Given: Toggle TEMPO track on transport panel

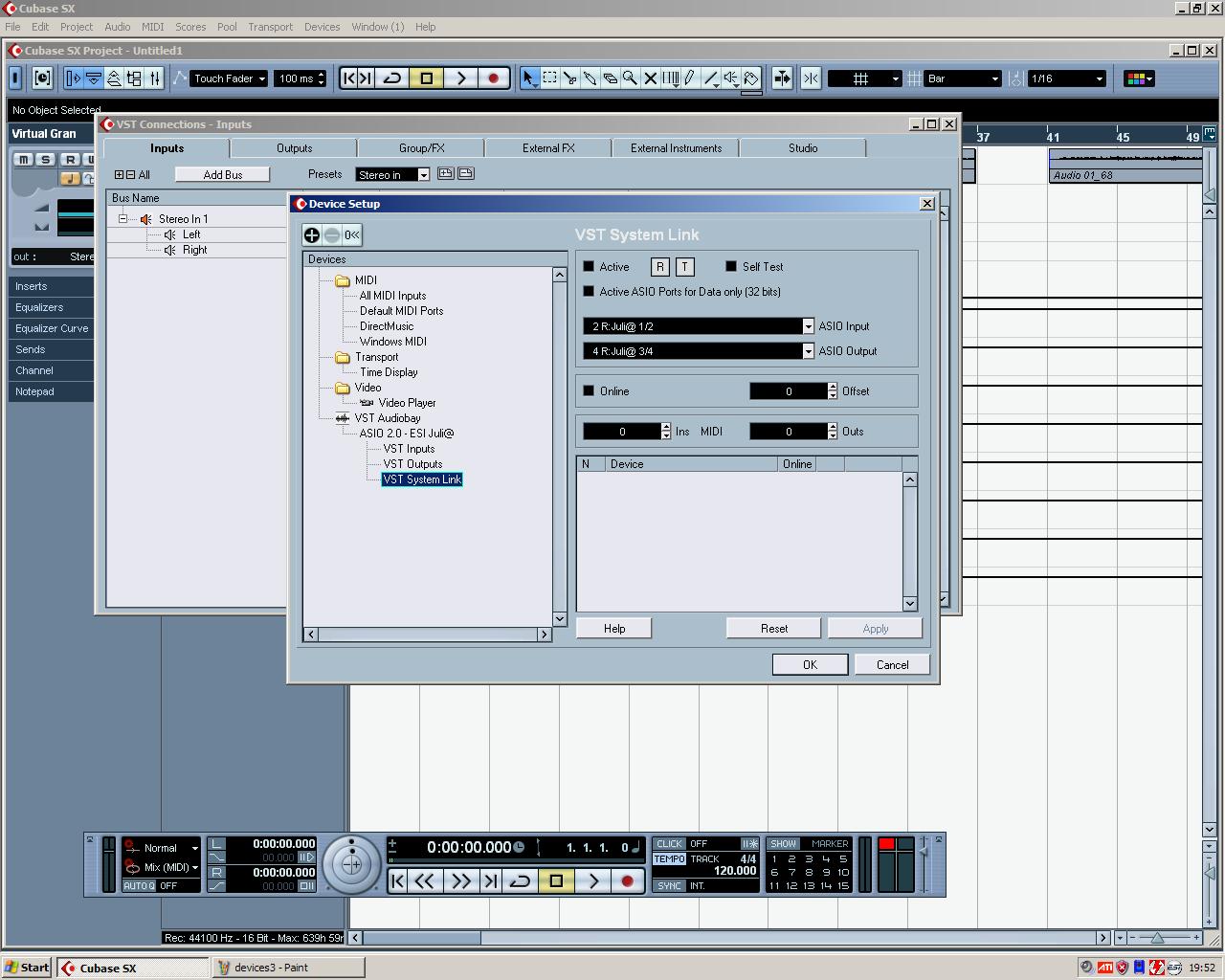Looking at the screenshot, I should [x=669, y=858].
